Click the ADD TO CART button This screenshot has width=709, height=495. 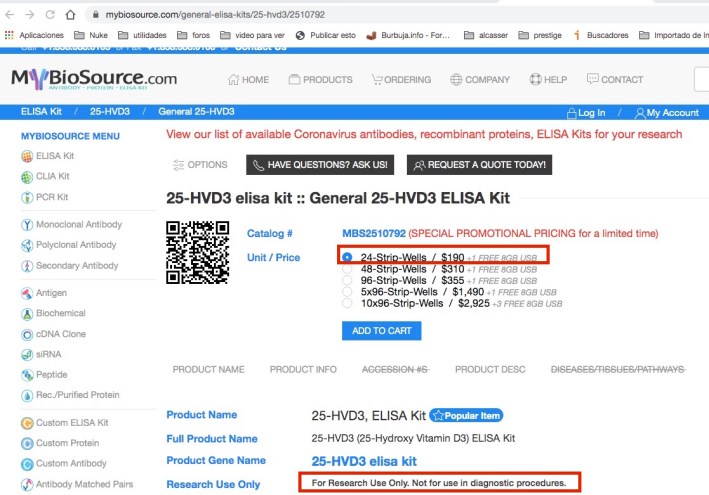pos(381,330)
